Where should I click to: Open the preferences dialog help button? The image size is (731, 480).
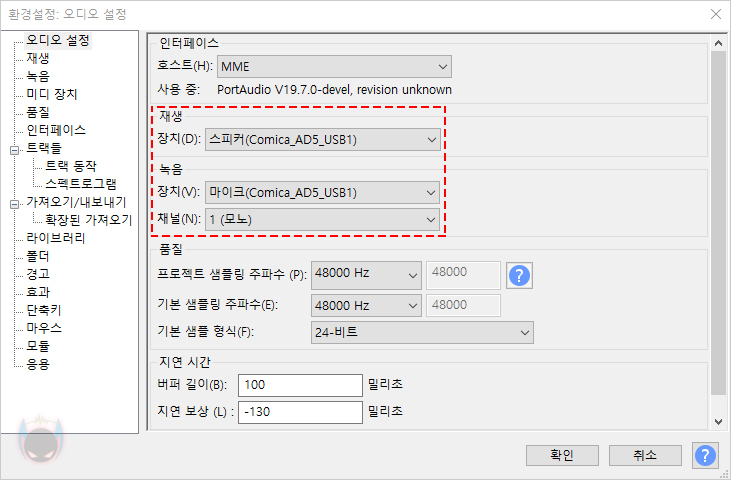pos(705,455)
